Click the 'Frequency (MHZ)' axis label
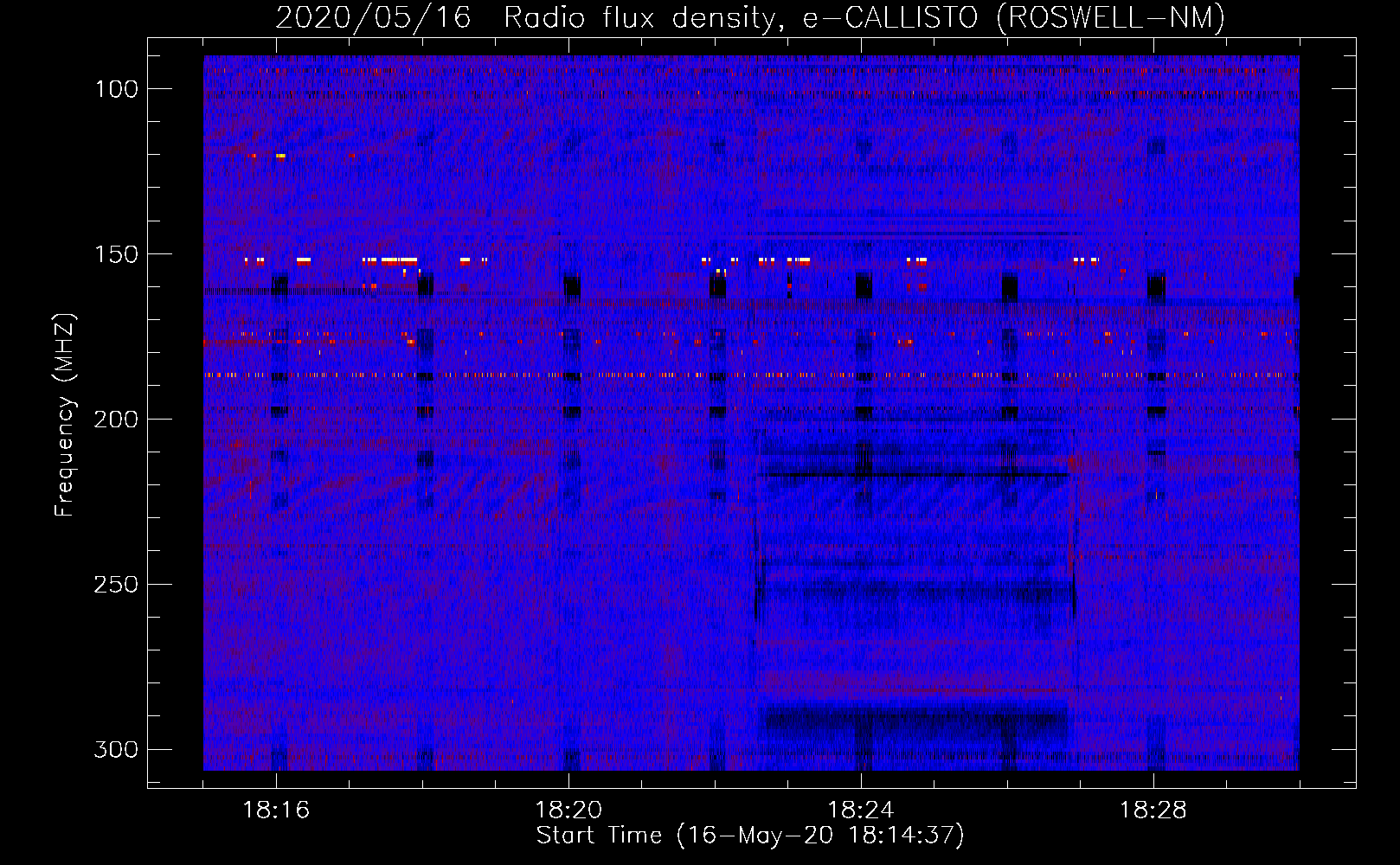The width and height of the screenshot is (1400, 865). (x=65, y=415)
